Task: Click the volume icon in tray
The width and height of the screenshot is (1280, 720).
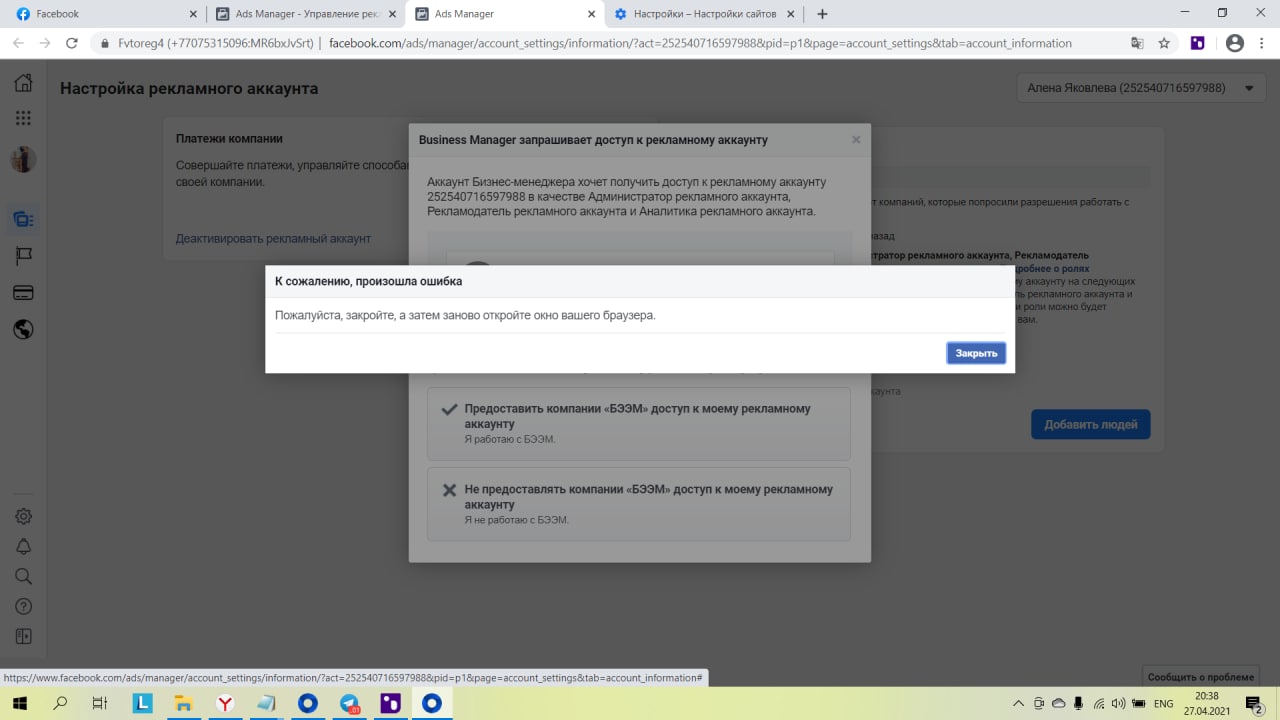Action: click(x=1119, y=703)
